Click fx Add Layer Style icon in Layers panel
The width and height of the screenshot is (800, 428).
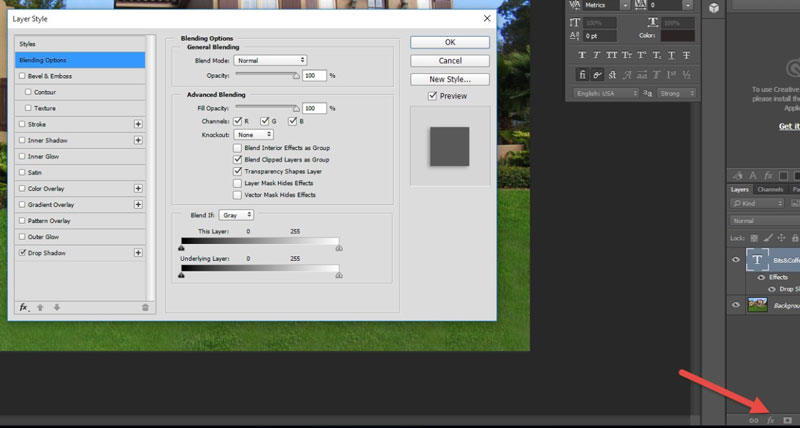click(771, 420)
